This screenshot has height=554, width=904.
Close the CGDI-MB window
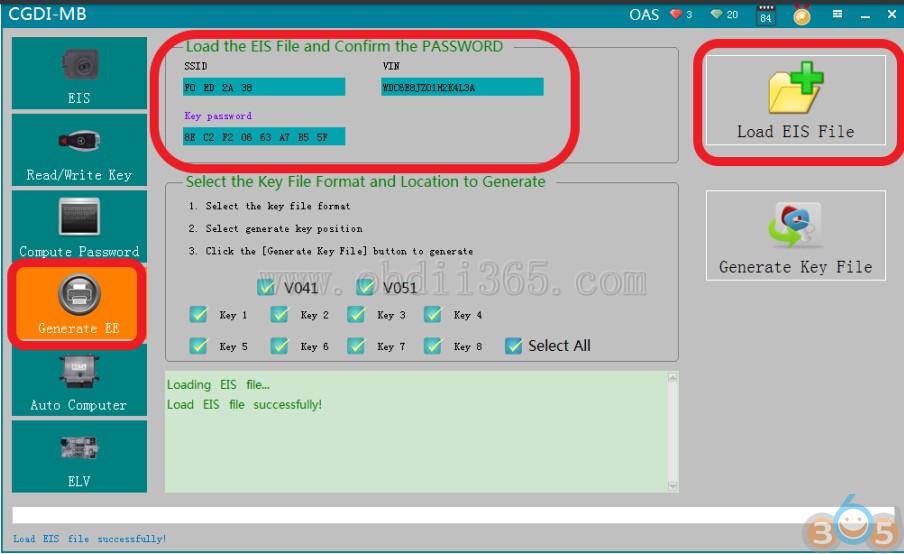[891, 14]
